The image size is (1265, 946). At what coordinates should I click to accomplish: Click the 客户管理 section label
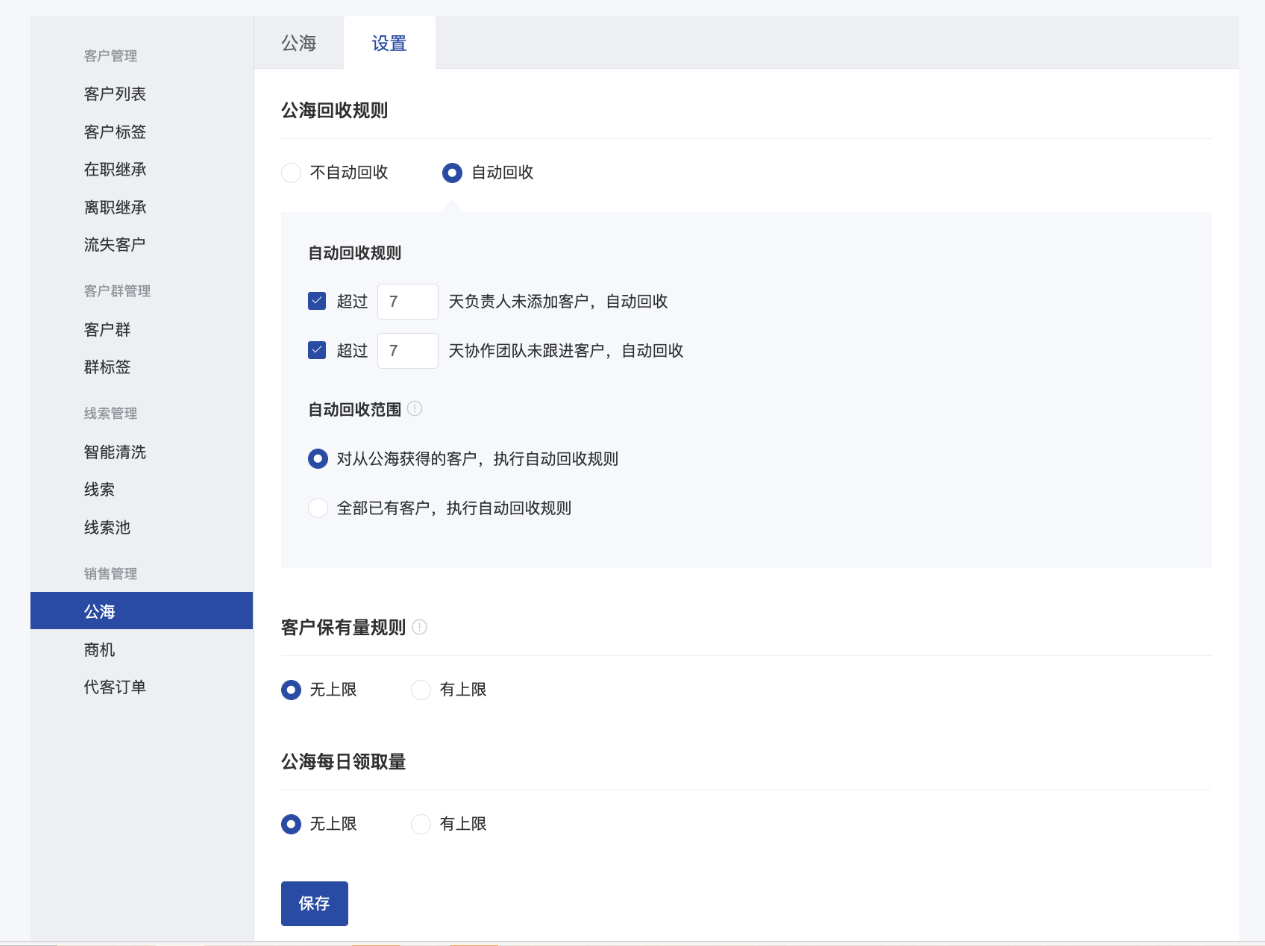tap(110, 56)
